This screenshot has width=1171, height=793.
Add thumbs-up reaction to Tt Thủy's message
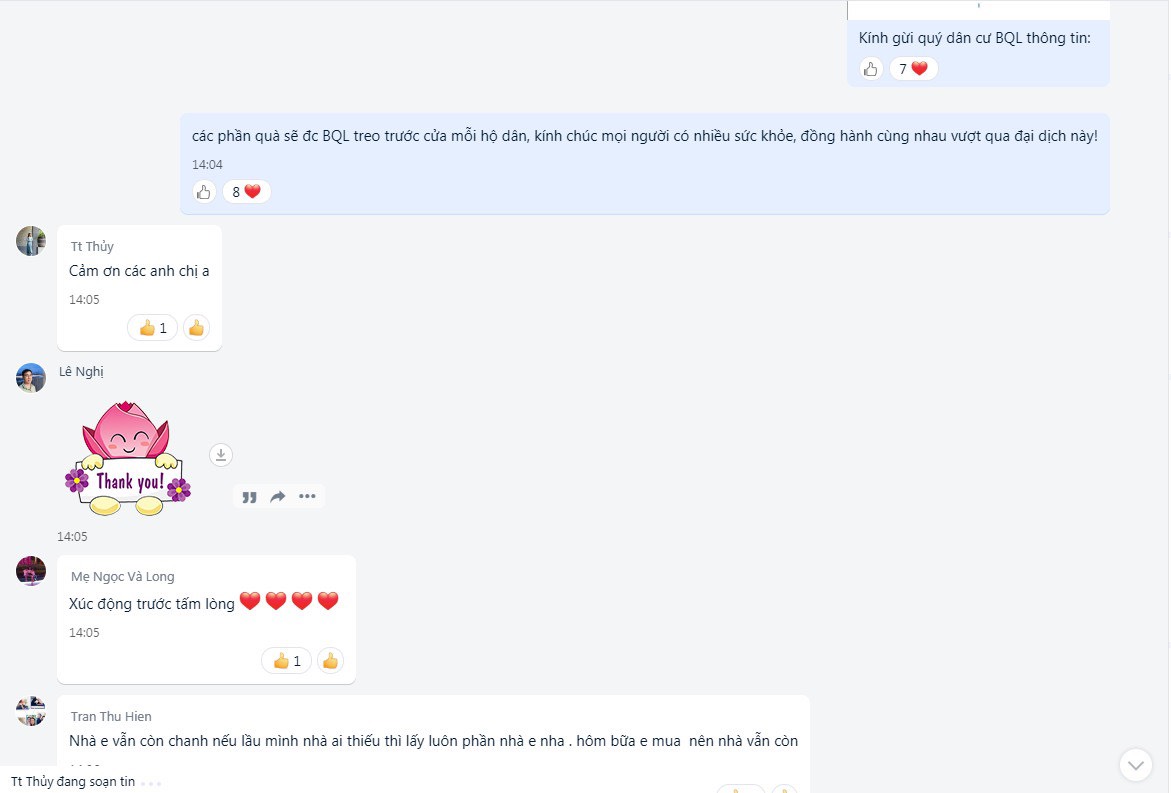[x=196, y=328]
